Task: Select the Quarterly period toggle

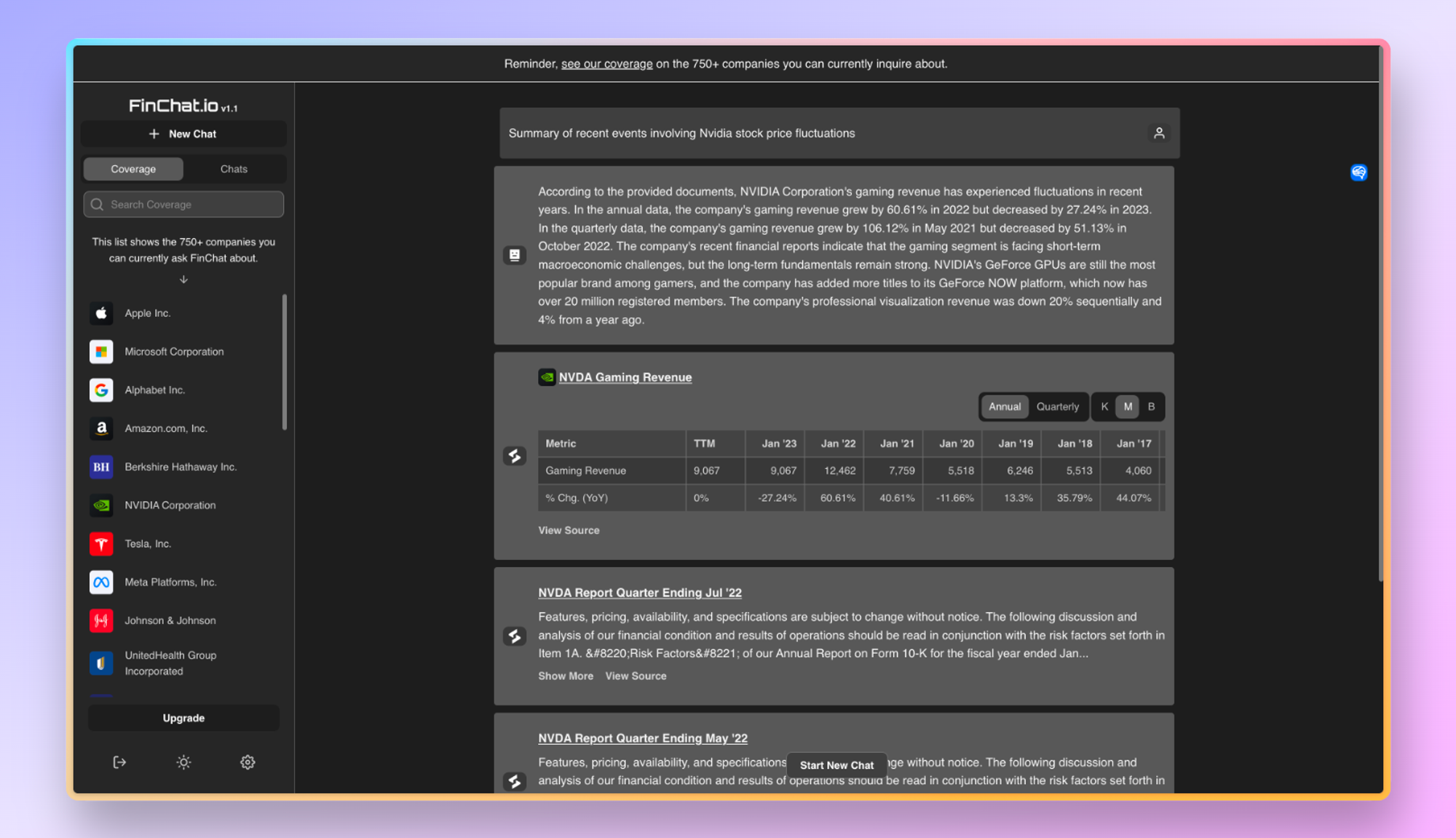Action: click(1058, 407)
